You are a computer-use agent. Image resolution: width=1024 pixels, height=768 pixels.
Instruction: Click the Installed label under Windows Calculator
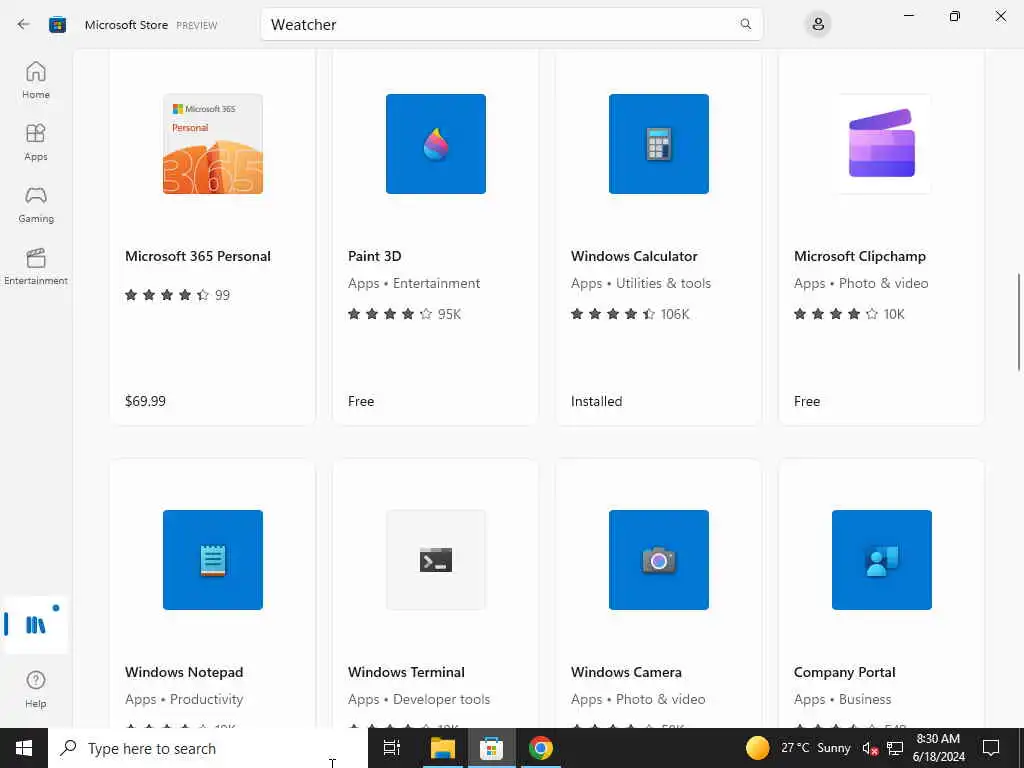click(x=596, y=401)
